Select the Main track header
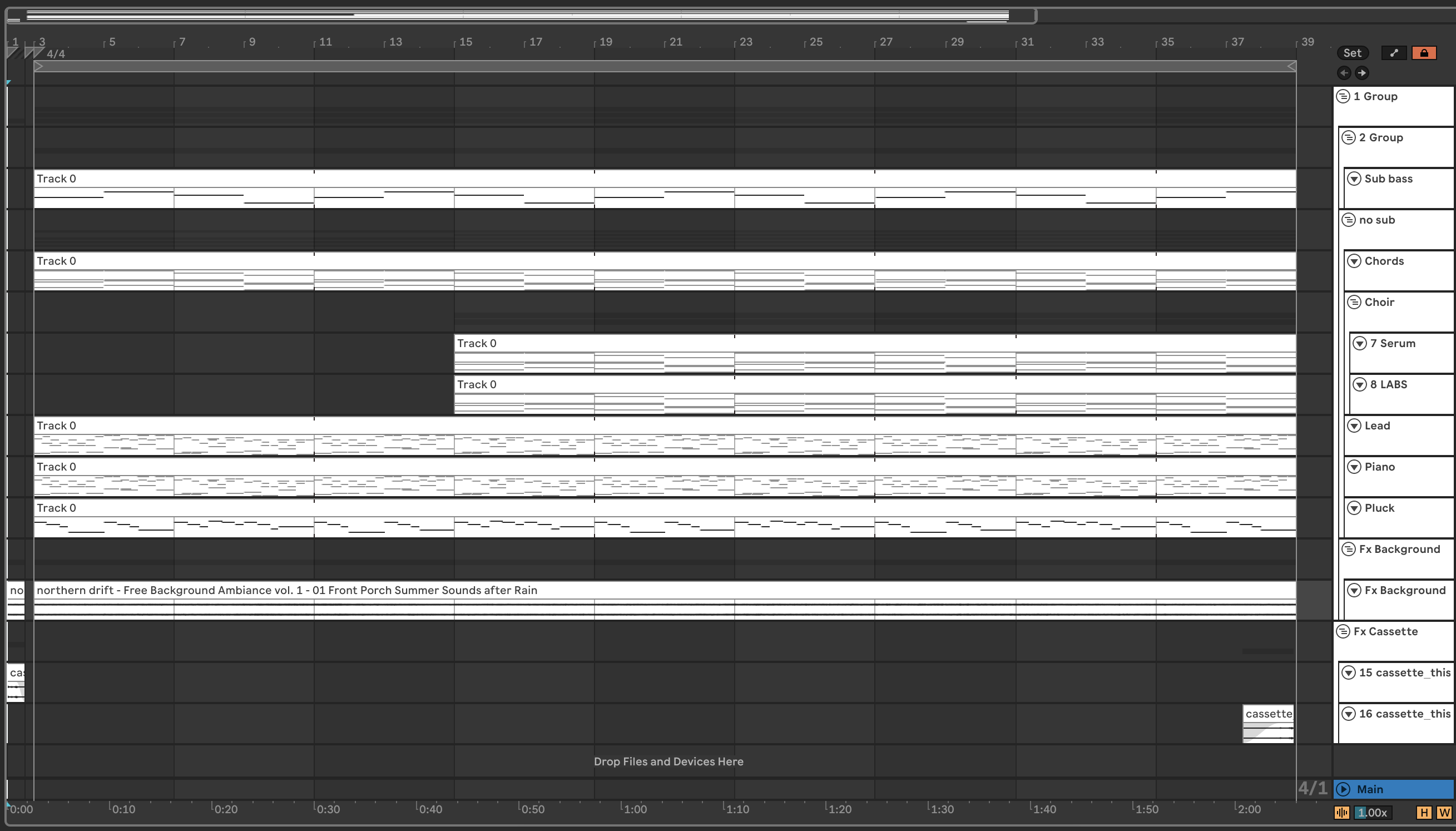This screenshot has height=831, width=1456. [x=1394, y=789]
